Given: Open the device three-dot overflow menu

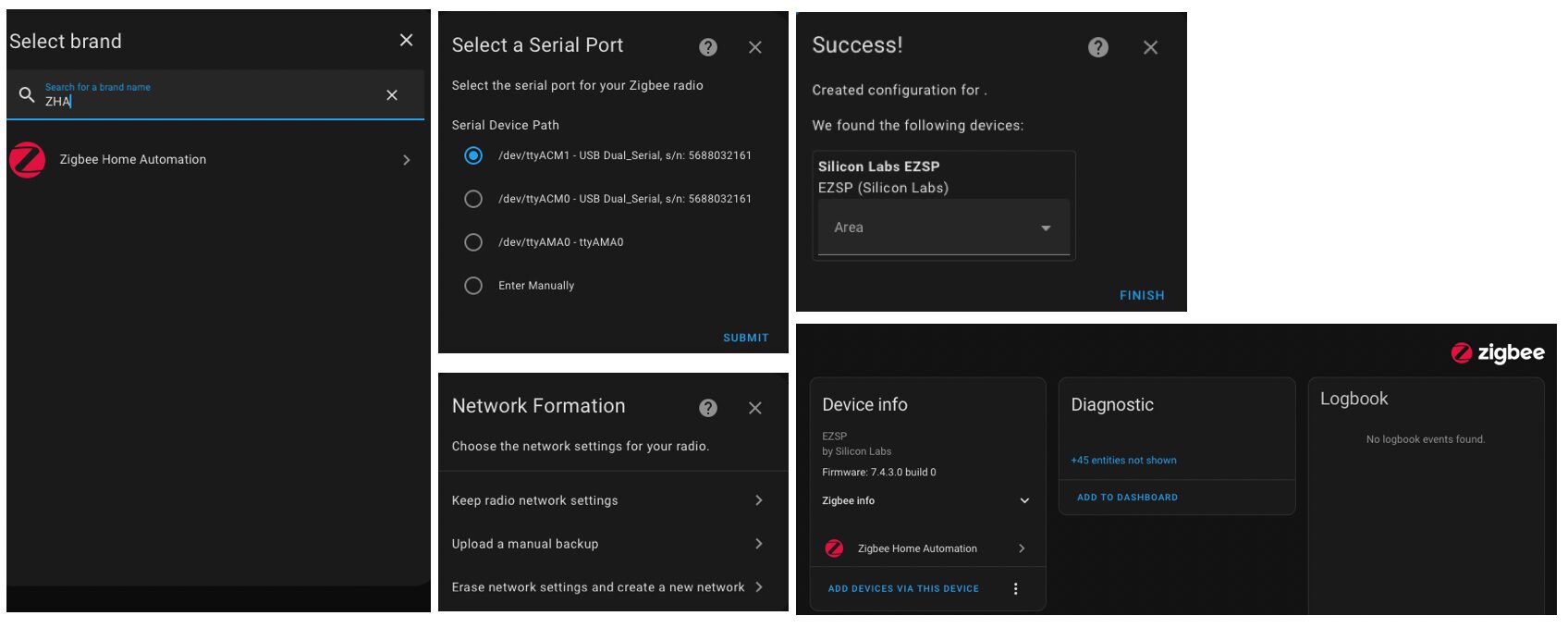Looking at the screenshot, I should [1016, 589].
